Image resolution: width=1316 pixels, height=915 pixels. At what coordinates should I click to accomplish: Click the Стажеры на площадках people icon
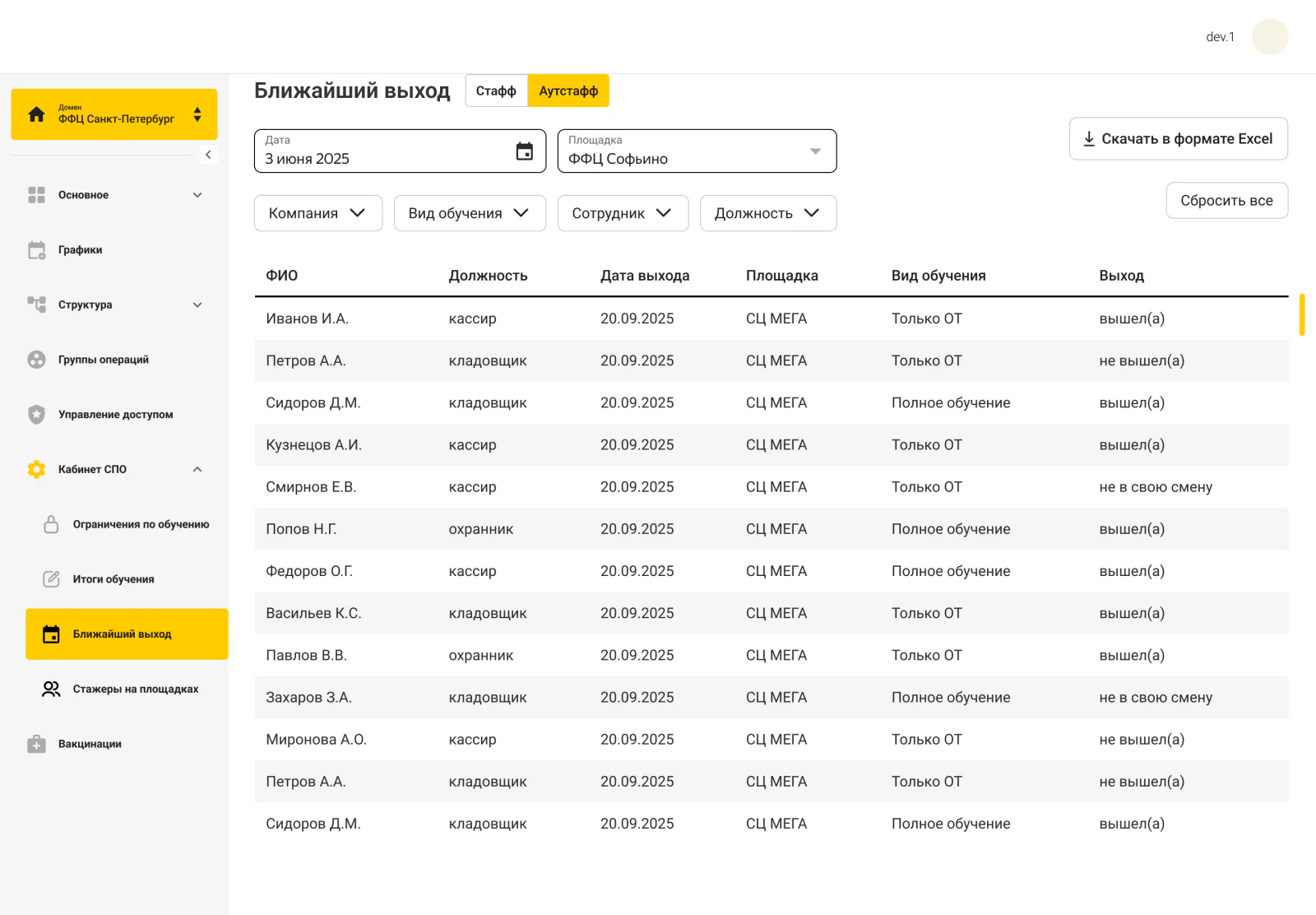[x=51, y=689]
